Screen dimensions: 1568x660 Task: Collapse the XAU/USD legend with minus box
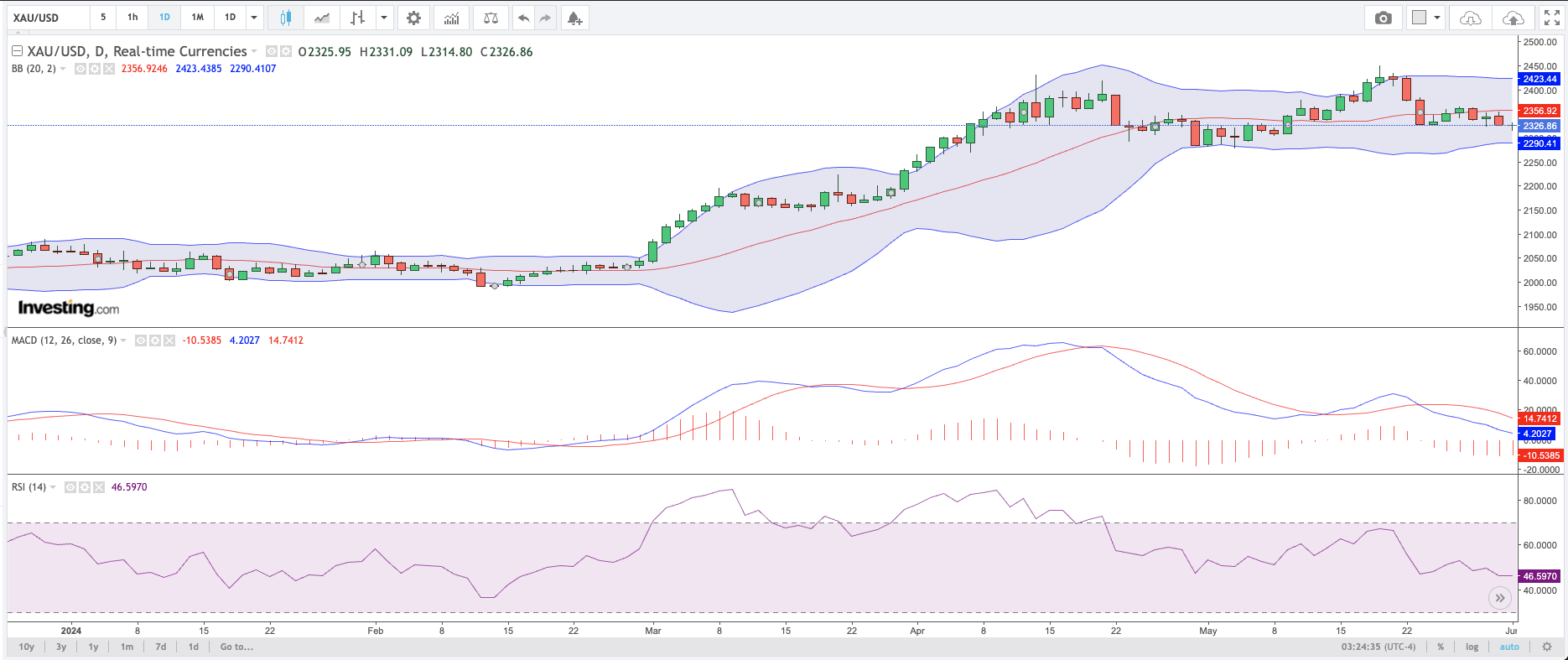pyautogui.click(x=17, y=51)
